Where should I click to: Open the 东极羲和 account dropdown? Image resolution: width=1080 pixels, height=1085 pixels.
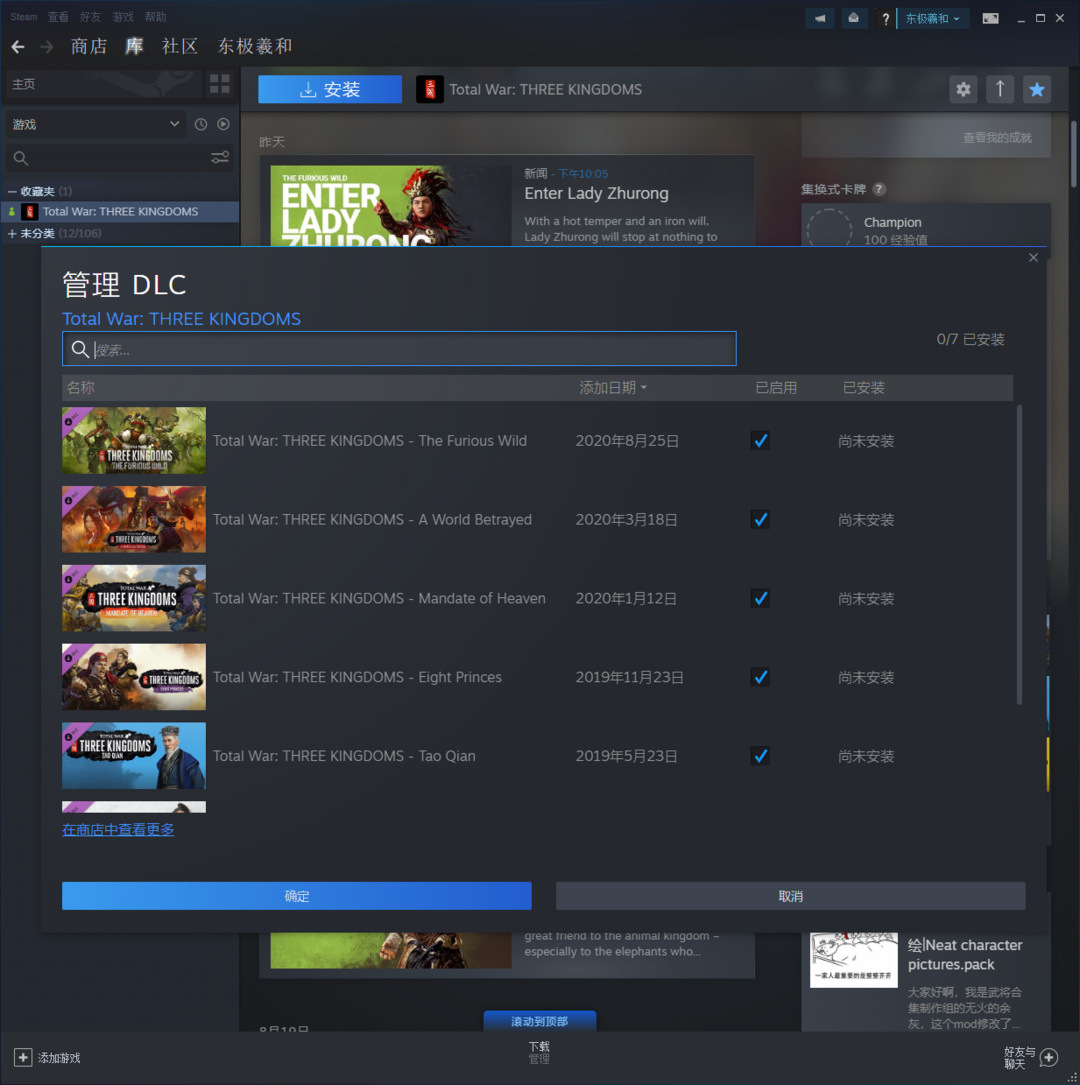[x=932, y=18]
